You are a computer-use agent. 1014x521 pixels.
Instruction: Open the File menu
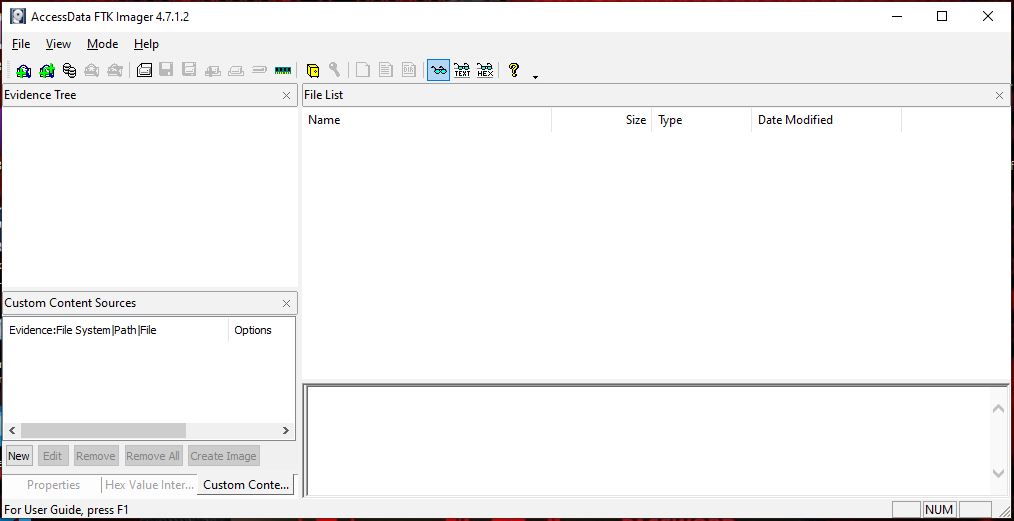click(21, 44)
